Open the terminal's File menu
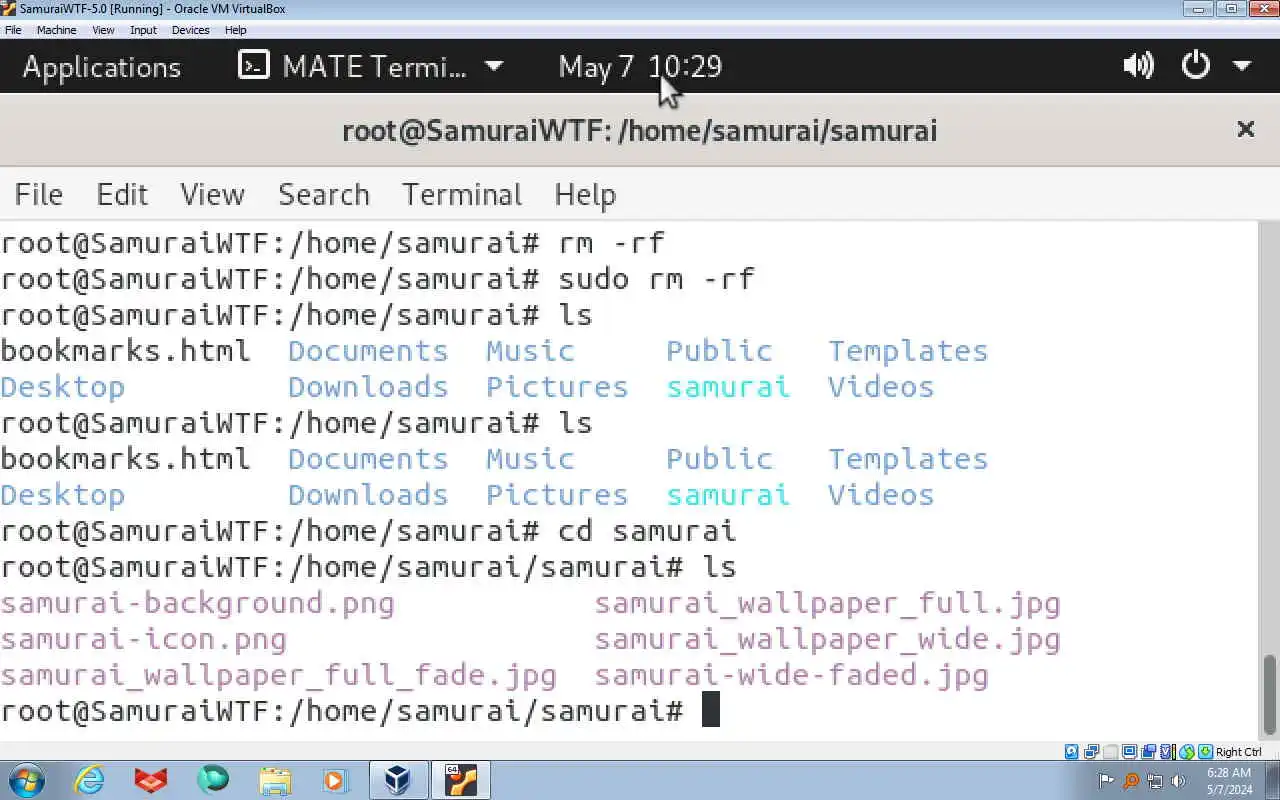1280x800 pixels. 39,194
